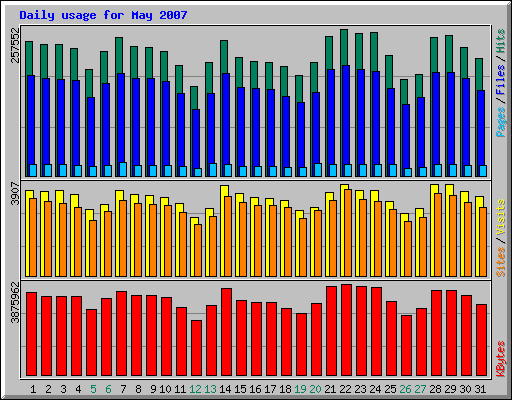Click day label 1 on the axis

[33, 389]
